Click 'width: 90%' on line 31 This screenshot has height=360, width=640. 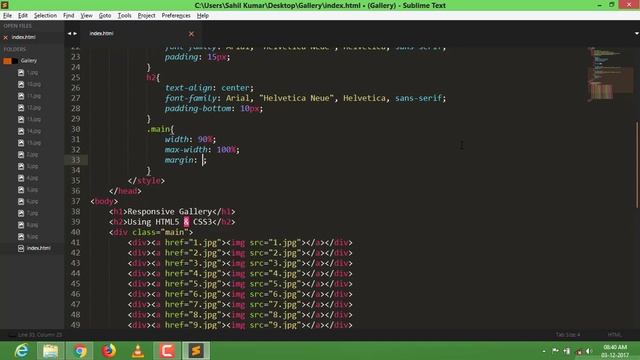189,139
